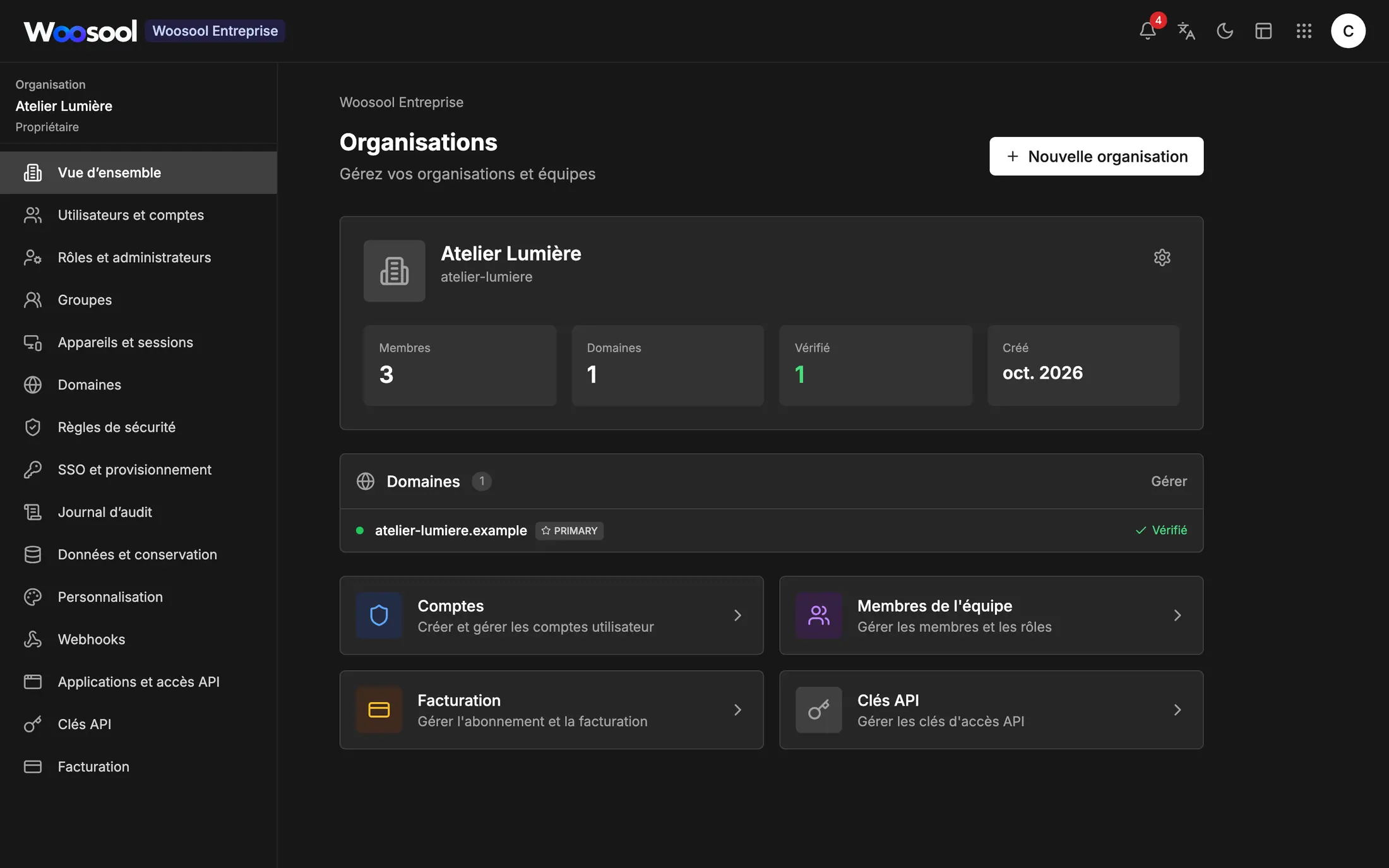Open the apps grid launcher

point(1304,31)
